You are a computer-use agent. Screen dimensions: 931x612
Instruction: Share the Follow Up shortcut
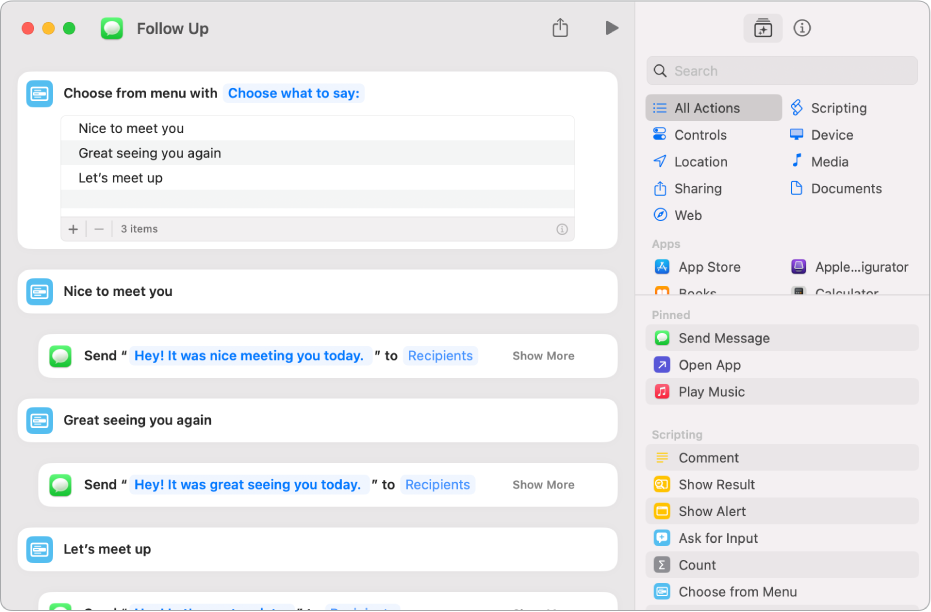[x=560, y=27]
